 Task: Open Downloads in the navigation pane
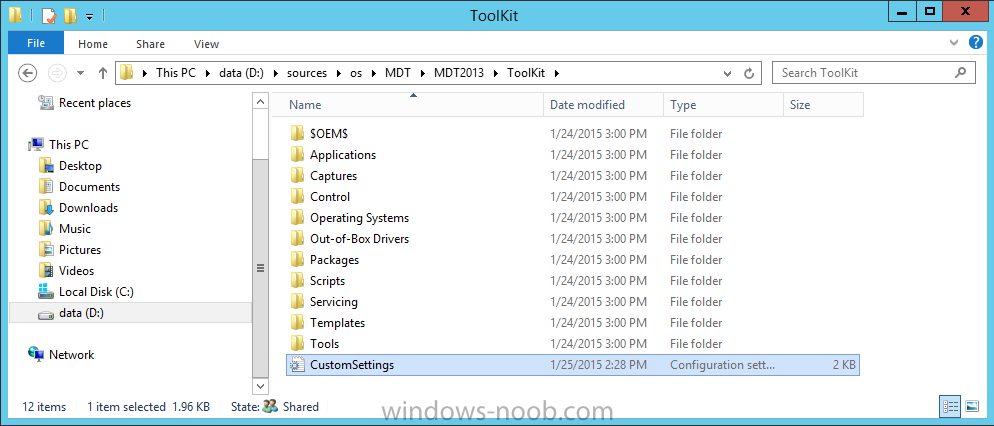[x=88, y=207]
